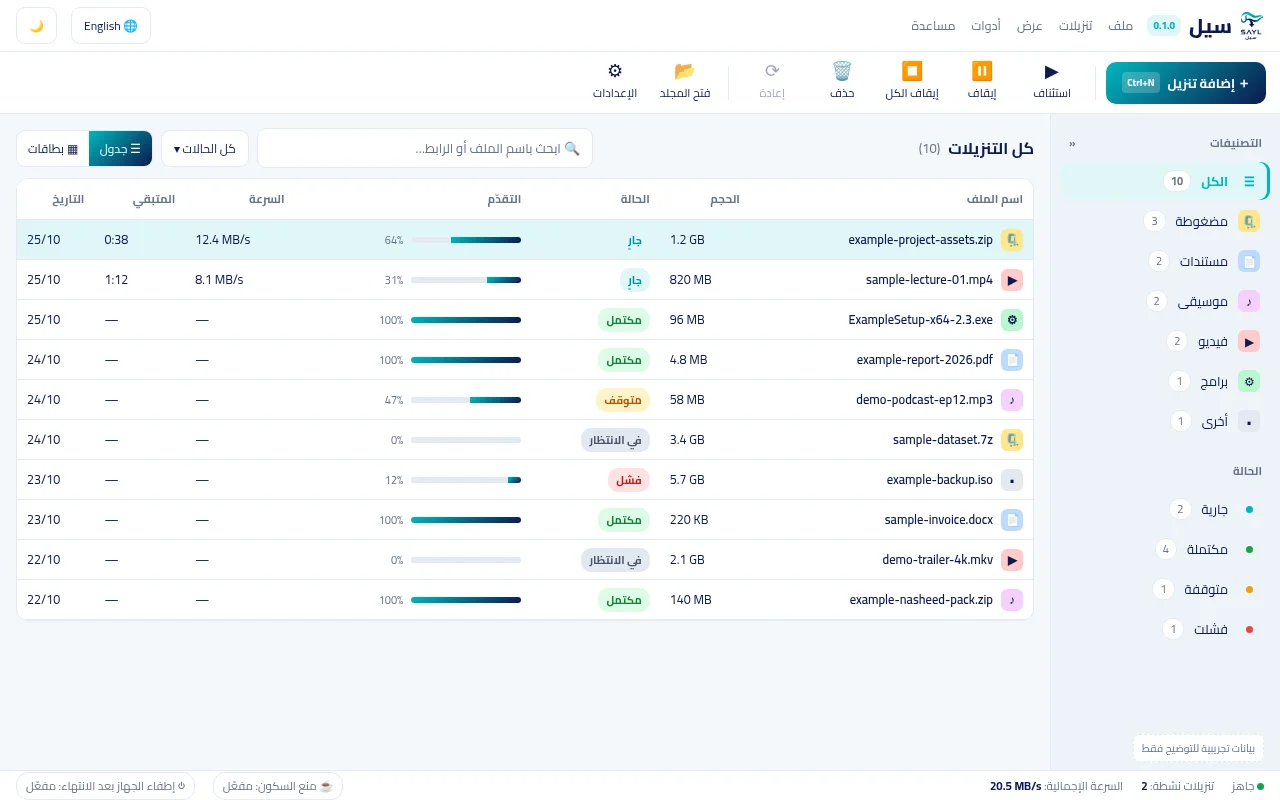
Task: Click the Delete (حذف) trash icon
Action: click(842, 71)
